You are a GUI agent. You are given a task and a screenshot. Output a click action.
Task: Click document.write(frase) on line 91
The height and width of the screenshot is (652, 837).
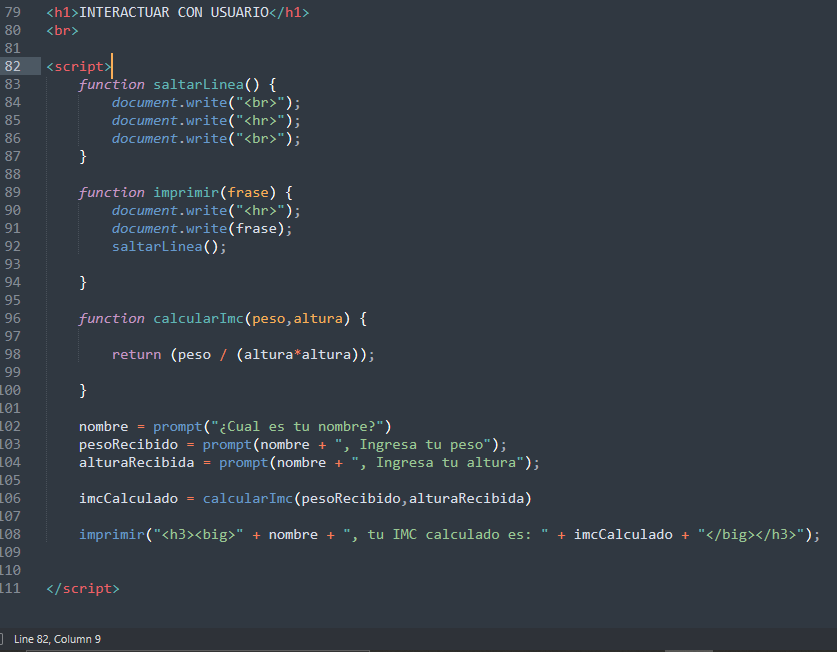pyautogui.click(x=198, y=229)
